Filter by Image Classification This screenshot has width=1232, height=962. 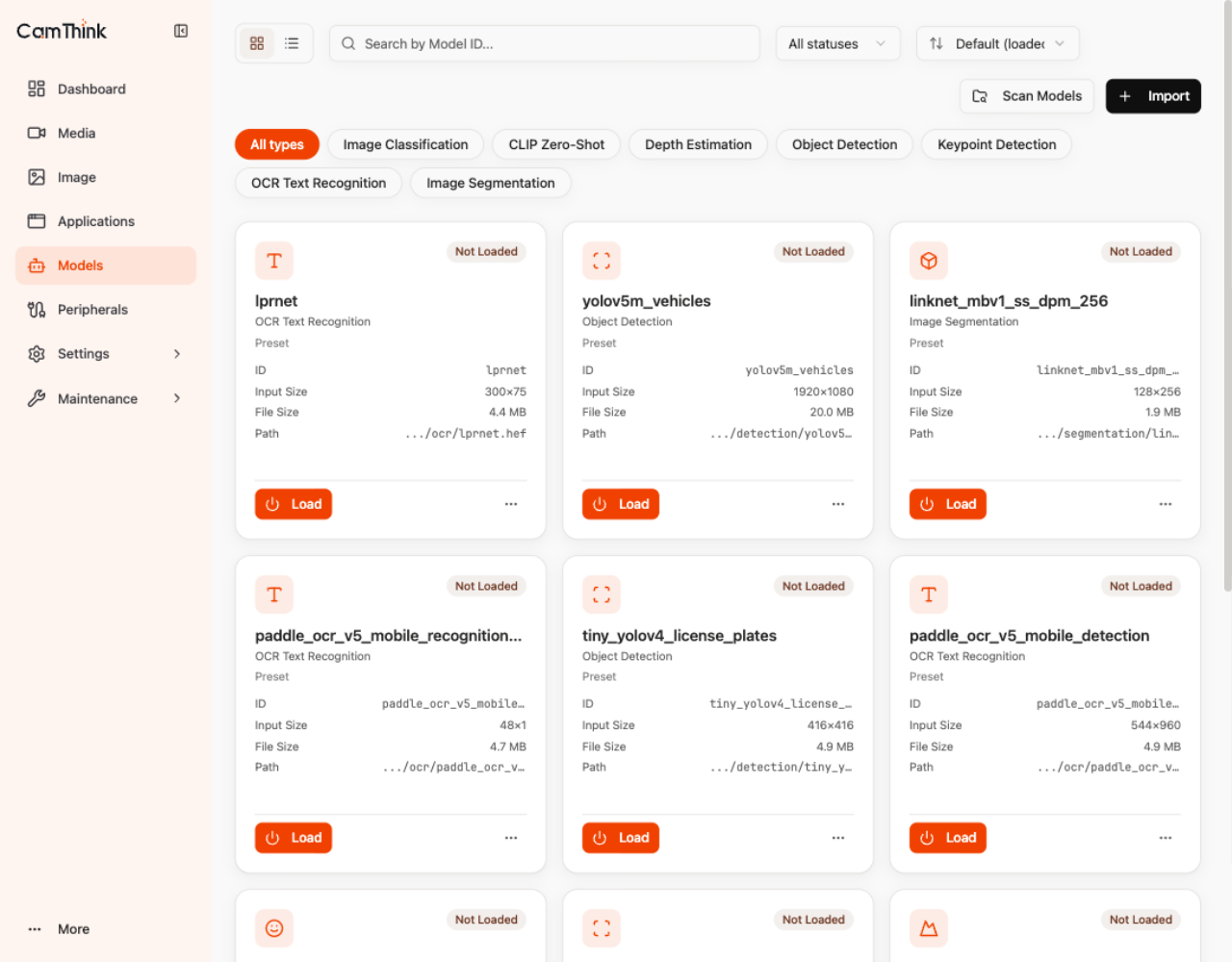(x=406, y=144)
